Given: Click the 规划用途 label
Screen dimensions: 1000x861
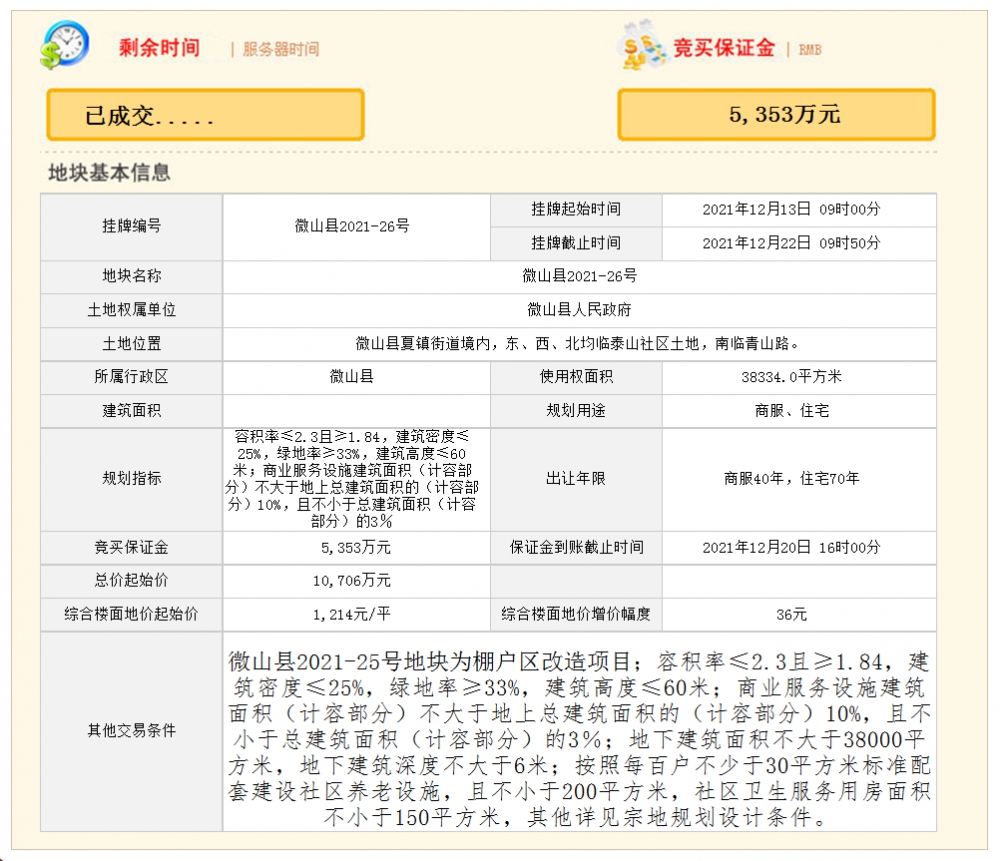Looking at the screenshot, I should coord(576,411).
